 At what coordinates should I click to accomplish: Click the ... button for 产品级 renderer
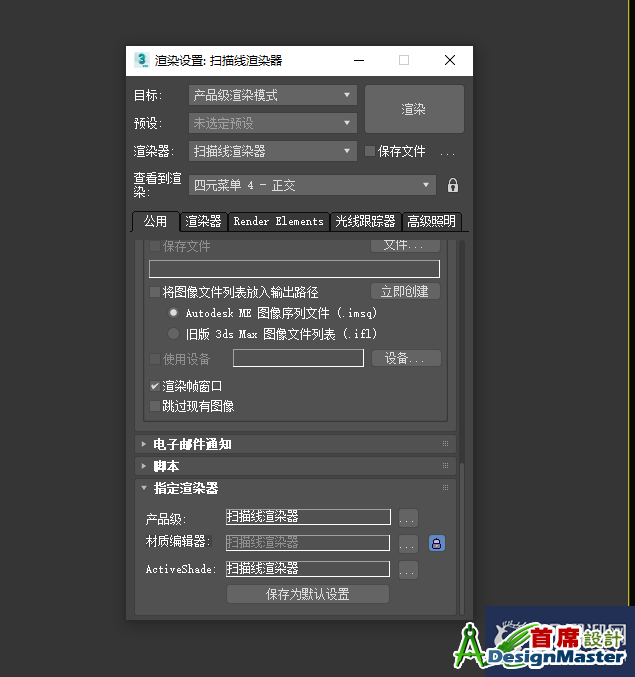(x=408, y=518)
